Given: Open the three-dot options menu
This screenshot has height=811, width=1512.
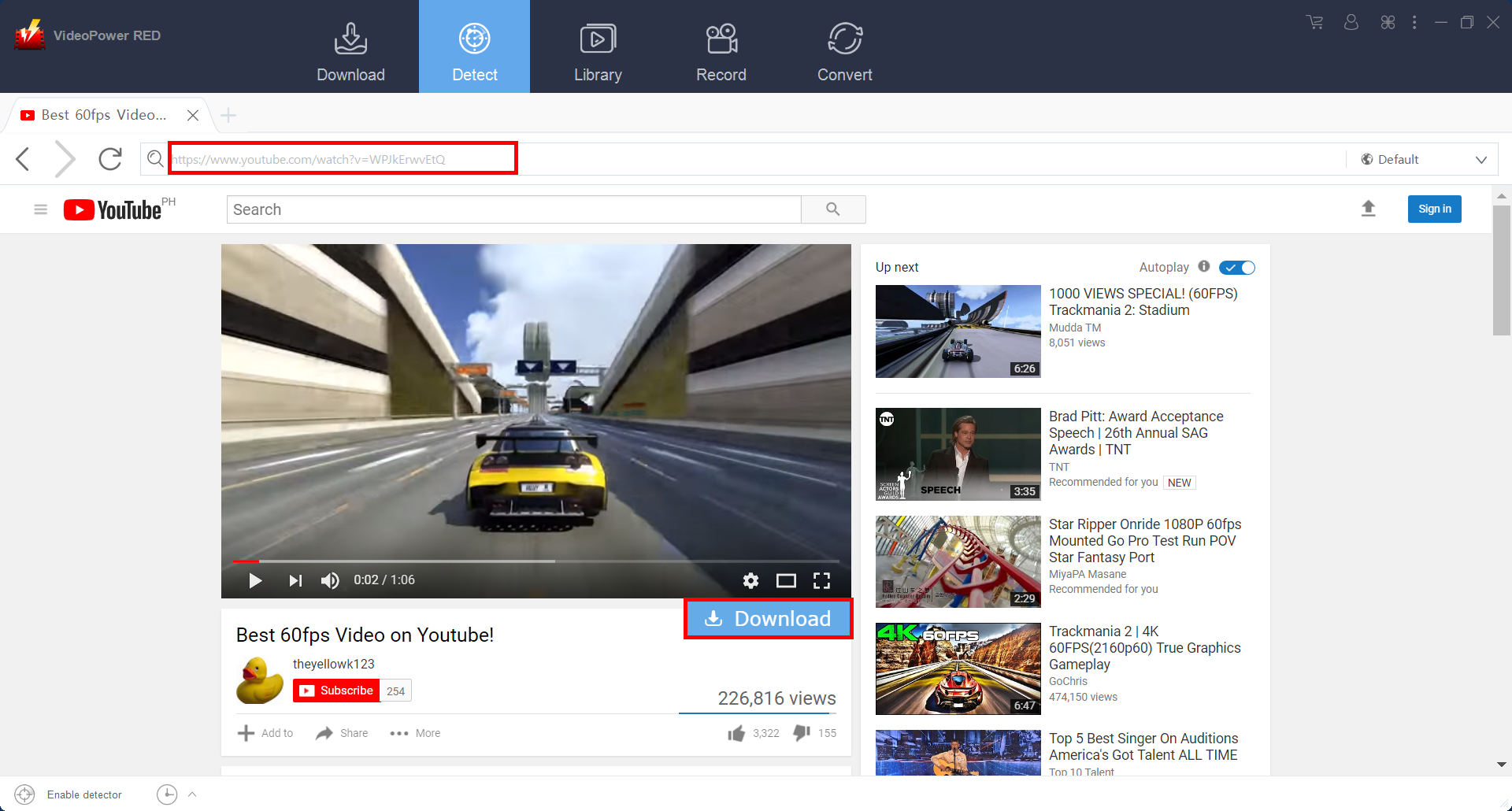Looking at the screenshot, I should pyautogui.click(x=1414, y=22).
